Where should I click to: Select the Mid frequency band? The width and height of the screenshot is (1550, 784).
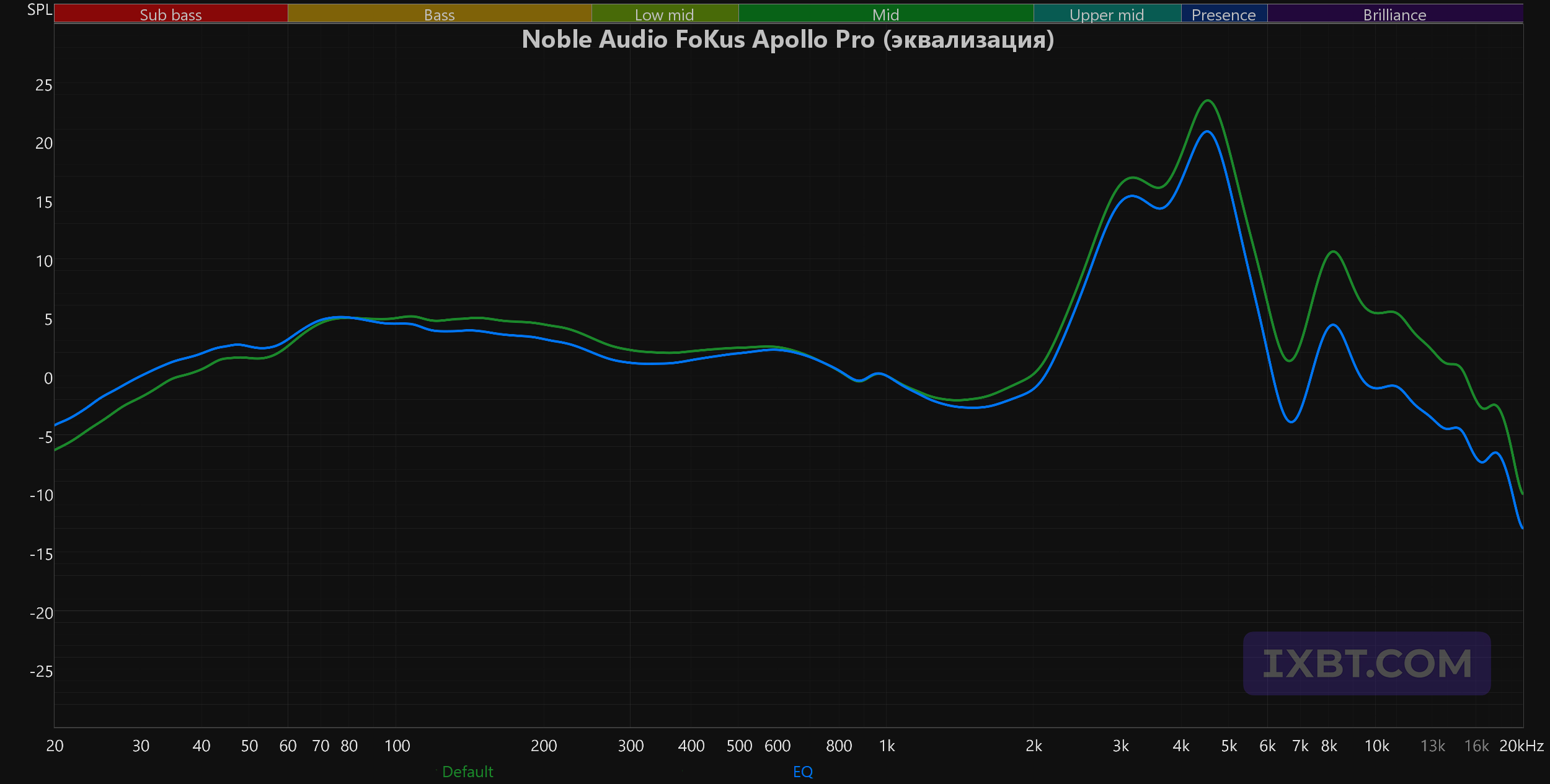point(886,14)
